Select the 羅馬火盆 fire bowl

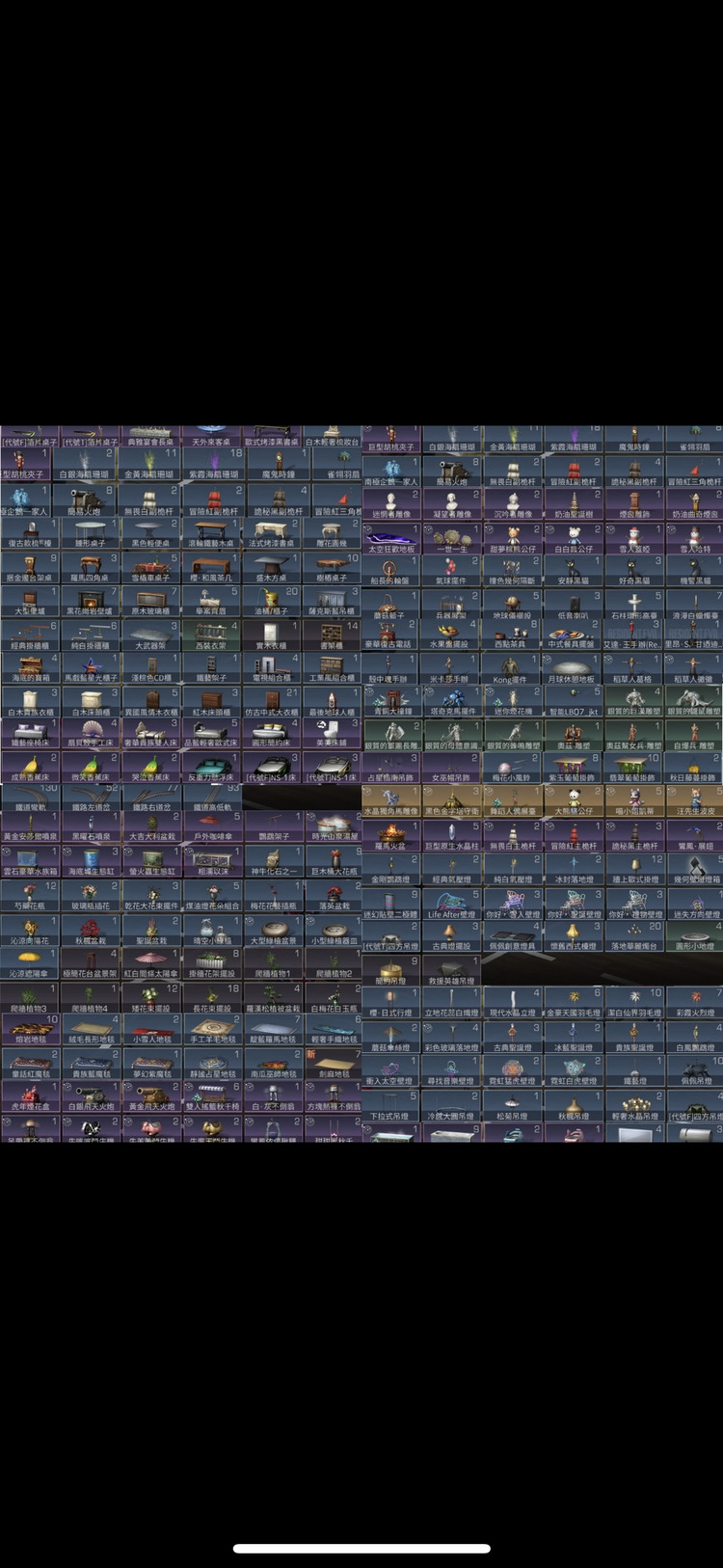(391, 836)
